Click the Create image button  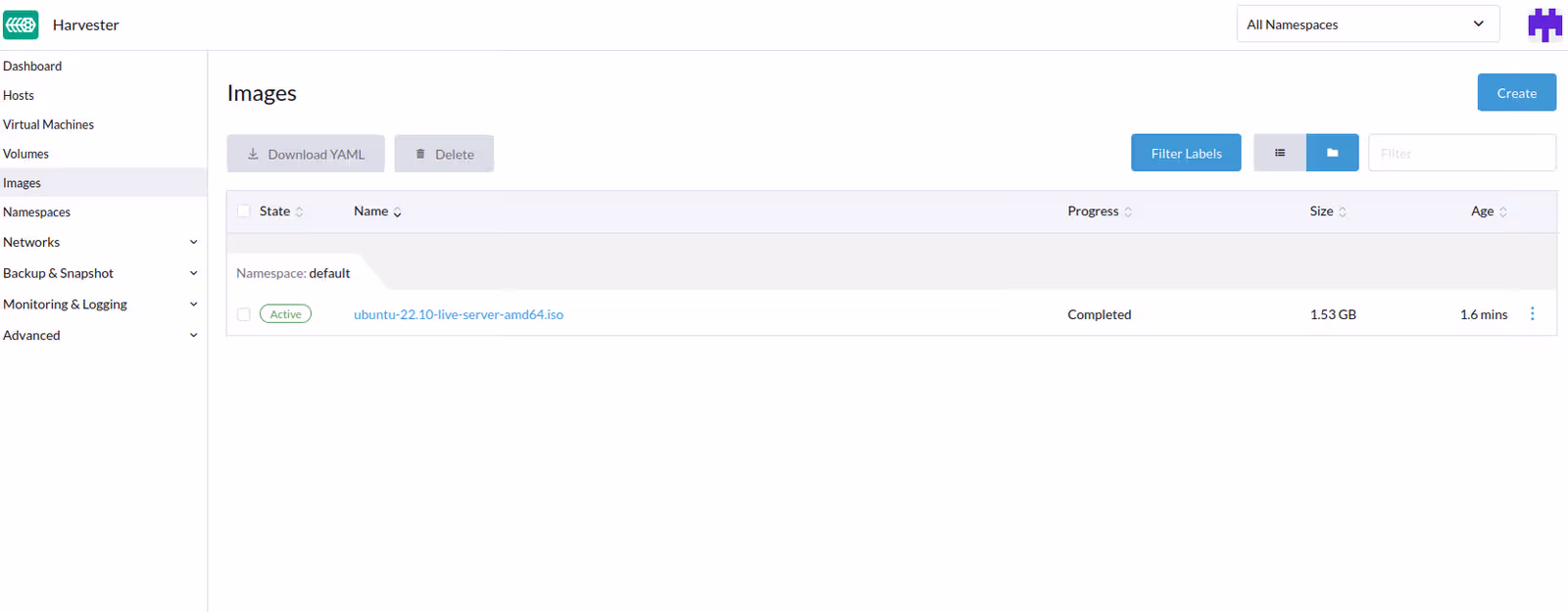click(x=1516, y=93)
